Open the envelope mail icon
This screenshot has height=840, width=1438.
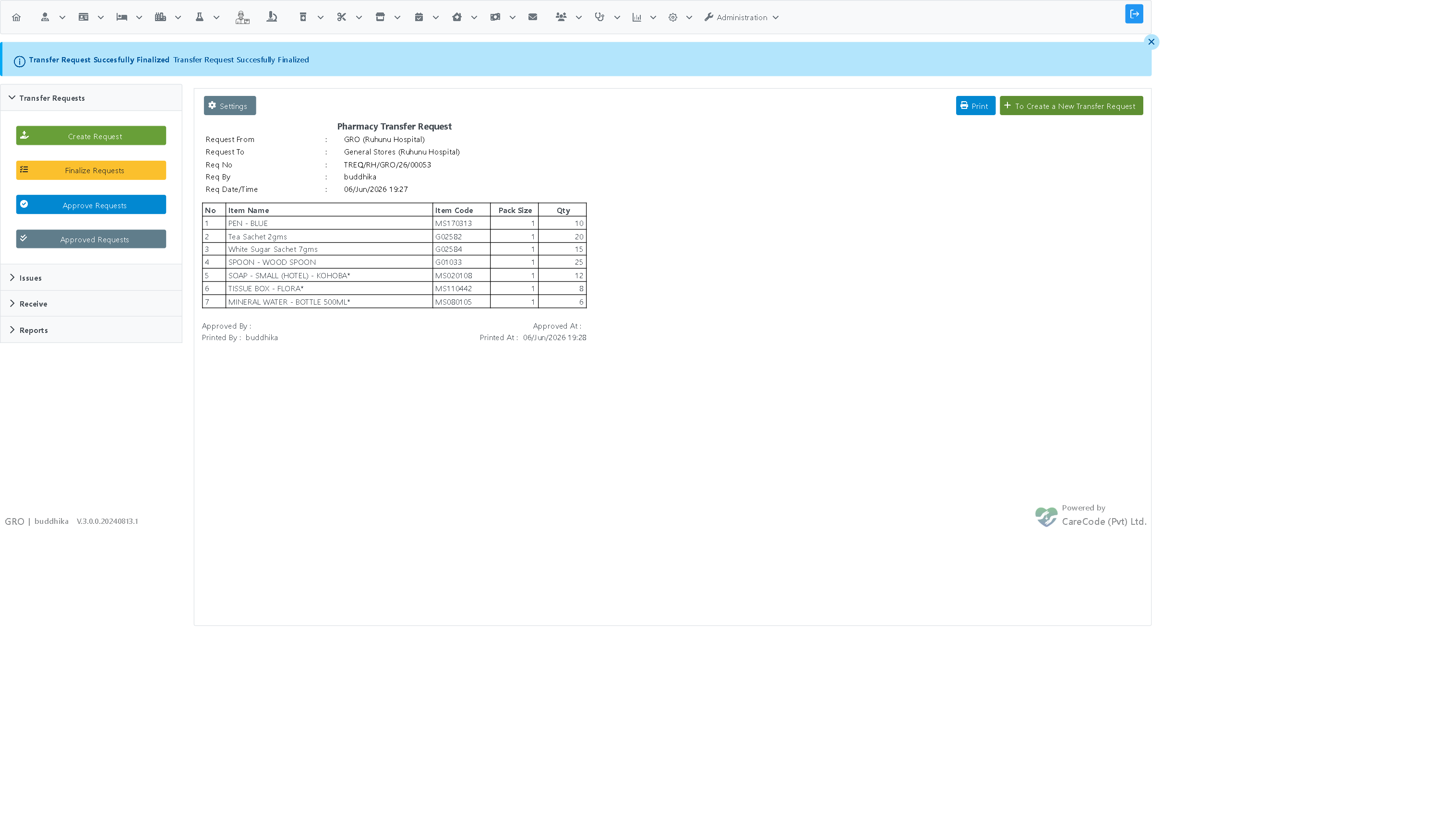coord(533,17)
